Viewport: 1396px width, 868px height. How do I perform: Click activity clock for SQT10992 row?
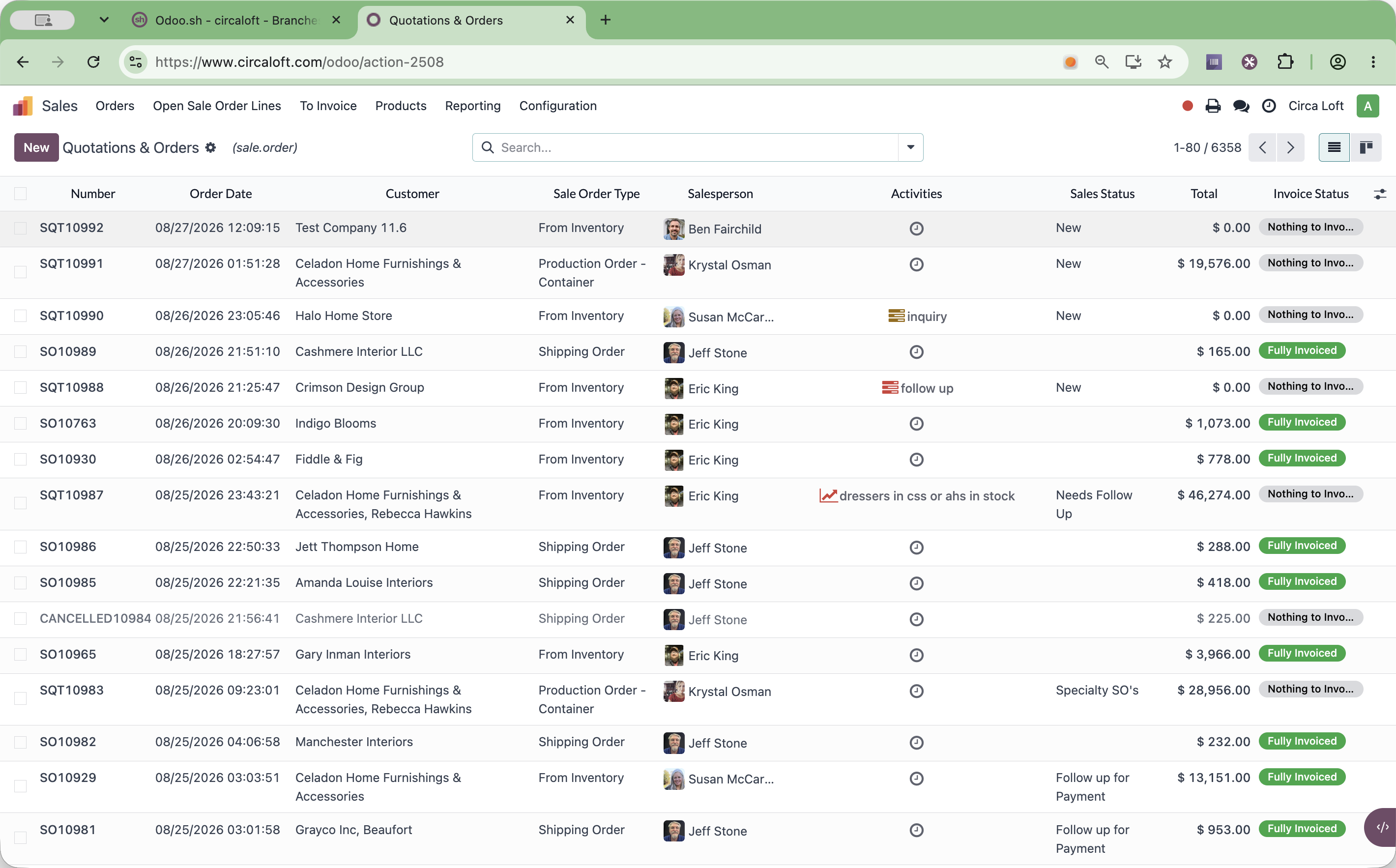[x=917, y=229]
